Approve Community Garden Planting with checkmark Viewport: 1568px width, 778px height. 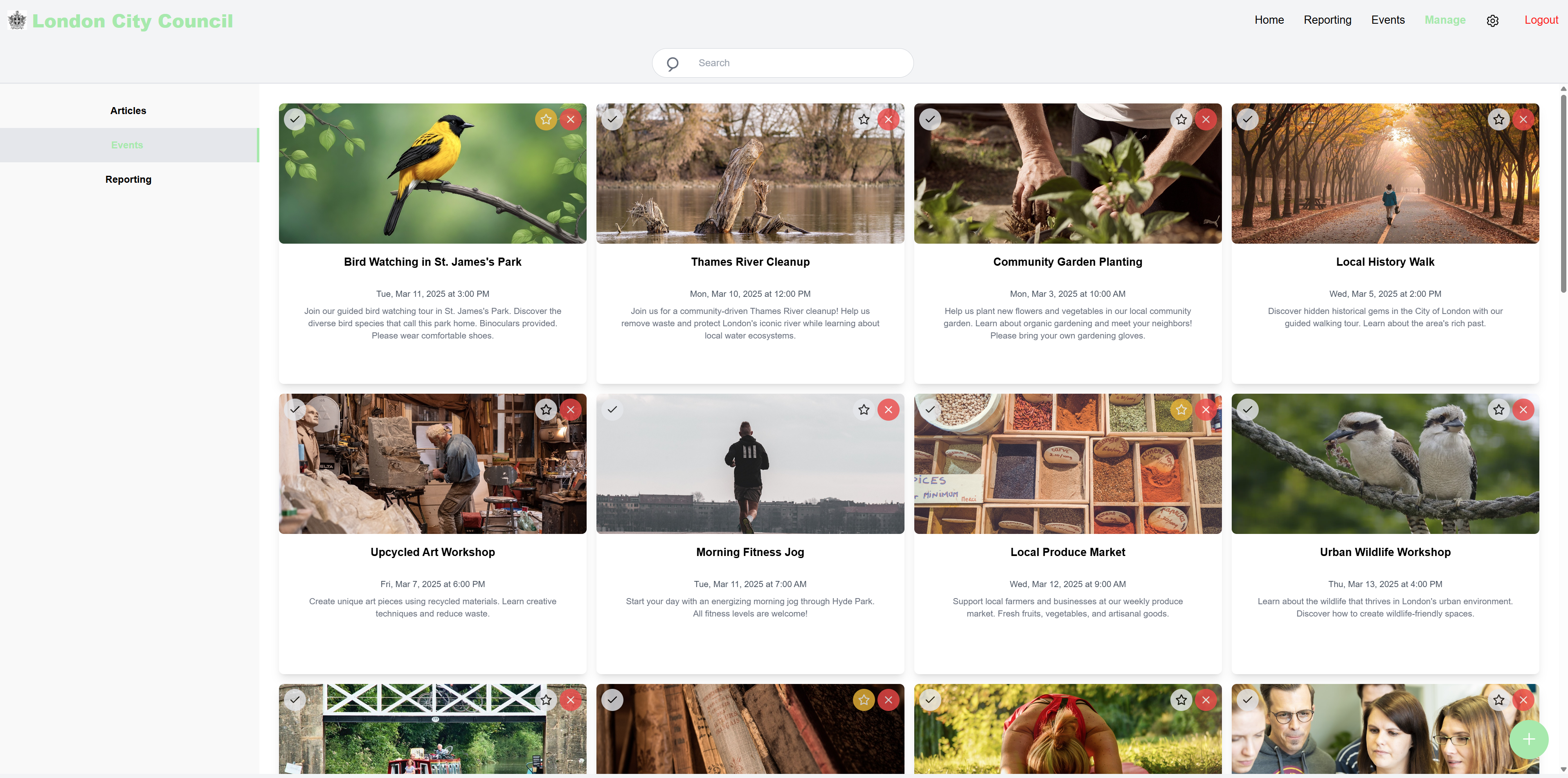[930, 119]
